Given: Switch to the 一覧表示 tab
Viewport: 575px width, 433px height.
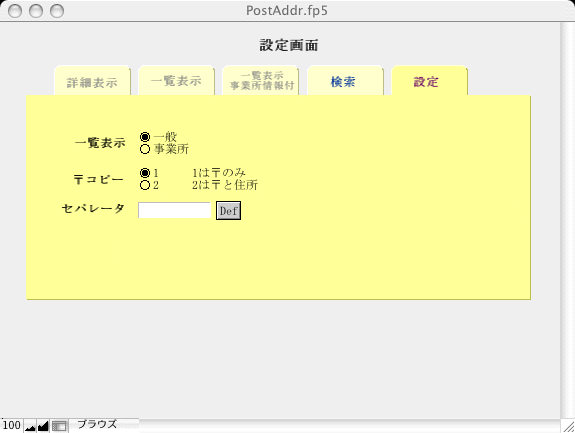Looking at the screenshot, I should tap(176, 80).
